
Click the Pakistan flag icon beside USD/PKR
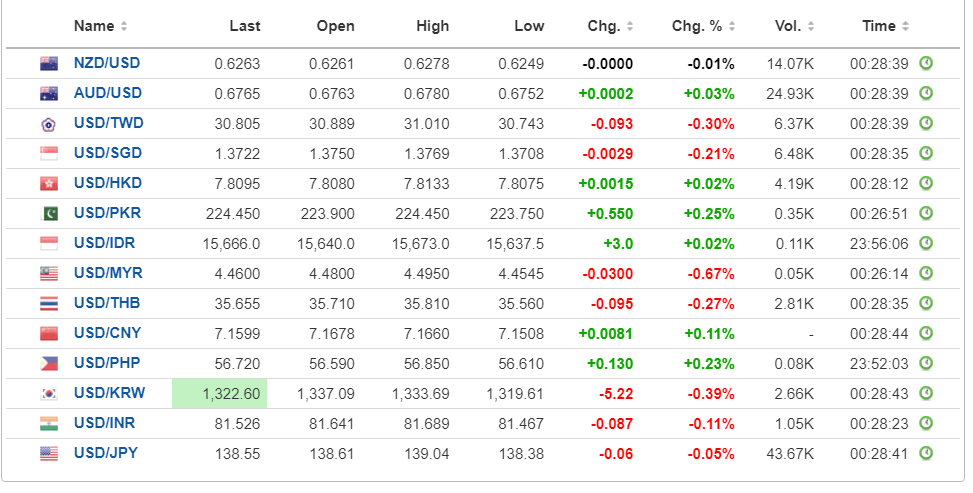tap(48, 214)
